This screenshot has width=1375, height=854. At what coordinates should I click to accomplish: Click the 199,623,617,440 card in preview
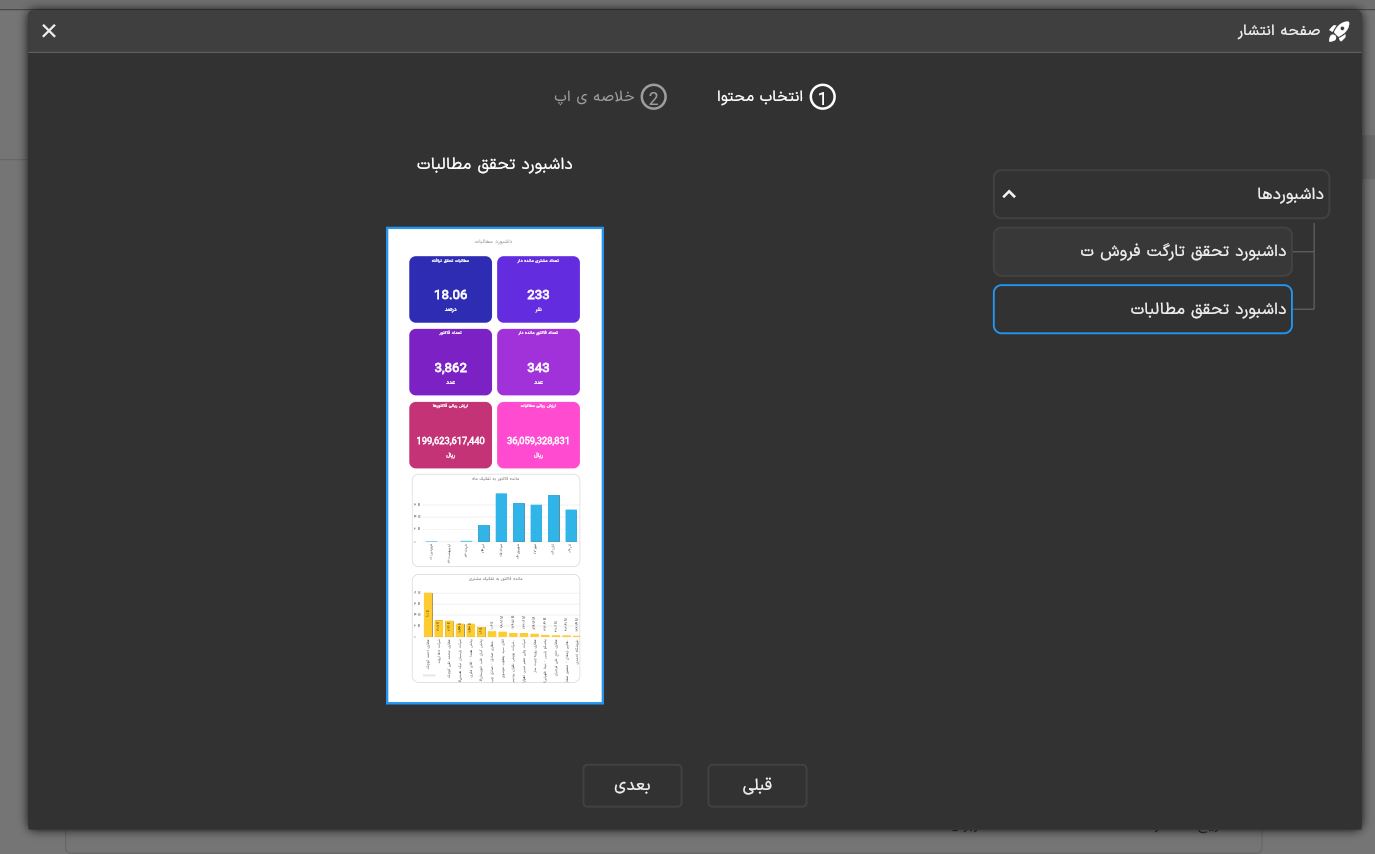[x=450, y=435]
